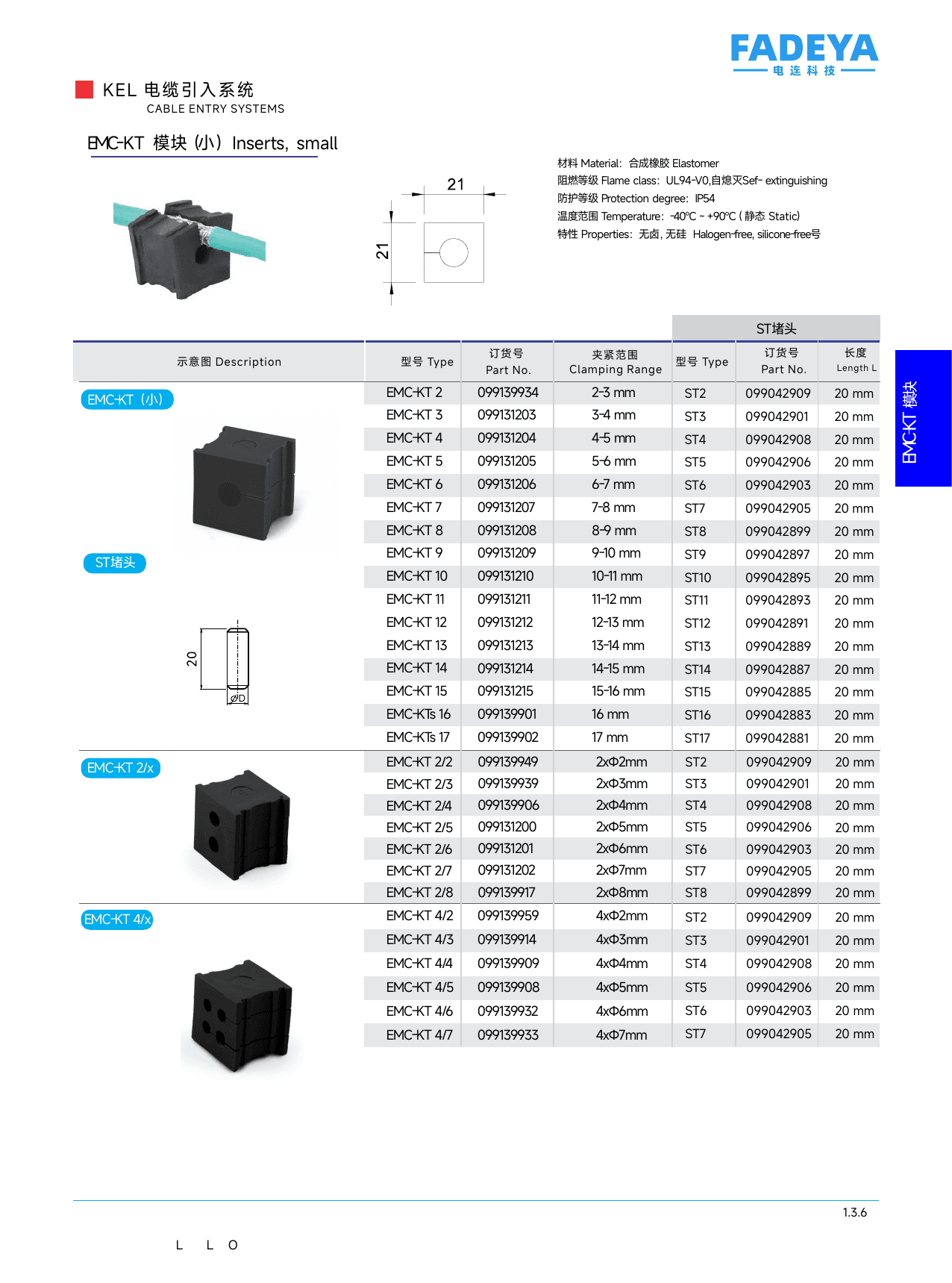Click the EMC-KT 模块 Inserts, small title
Viewport: 952px width, 1283px height.
pos(213,143)
